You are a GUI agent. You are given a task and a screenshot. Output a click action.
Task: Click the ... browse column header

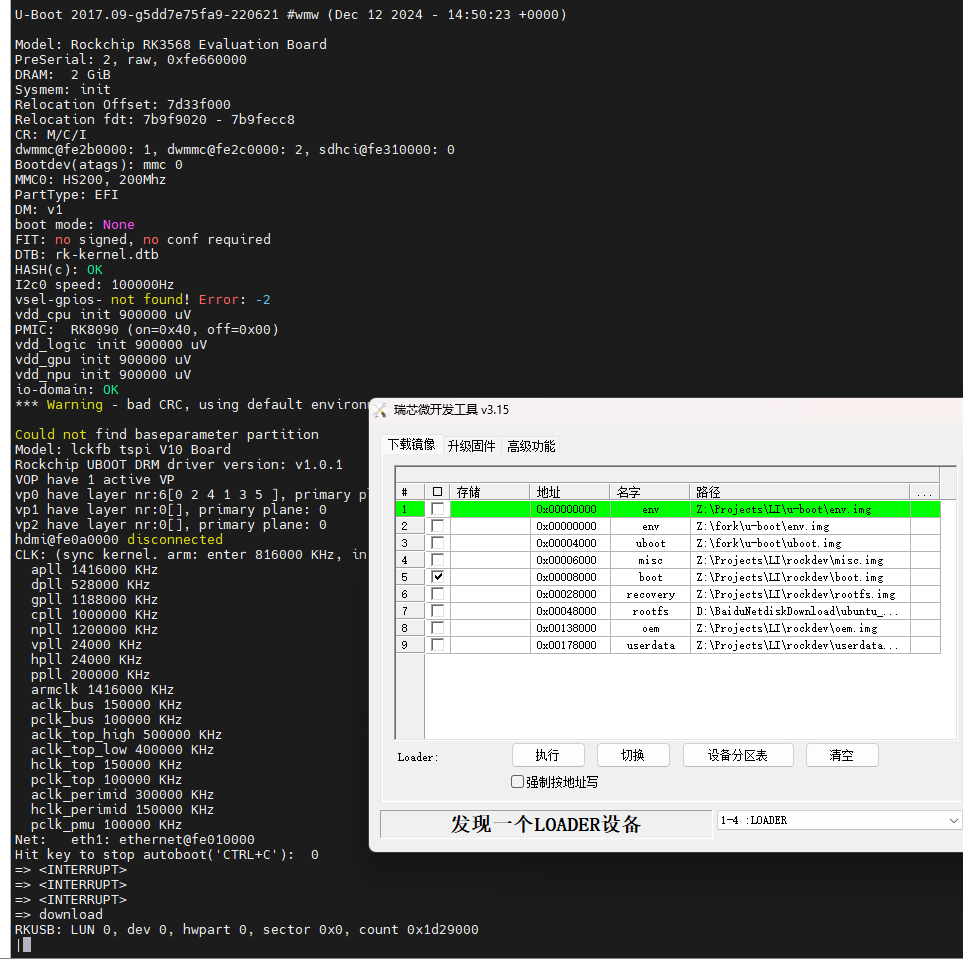point(925,492)
